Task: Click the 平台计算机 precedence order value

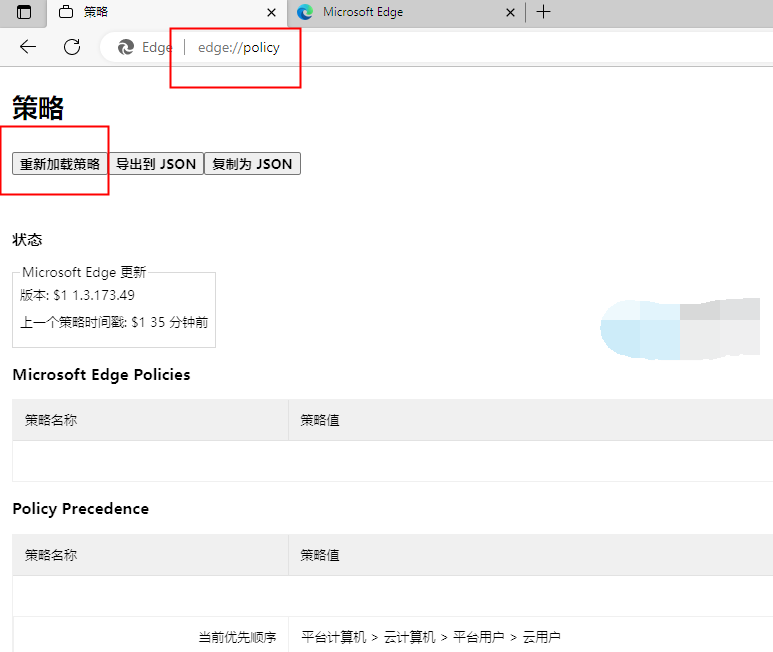Action: (x=333, y=637)
